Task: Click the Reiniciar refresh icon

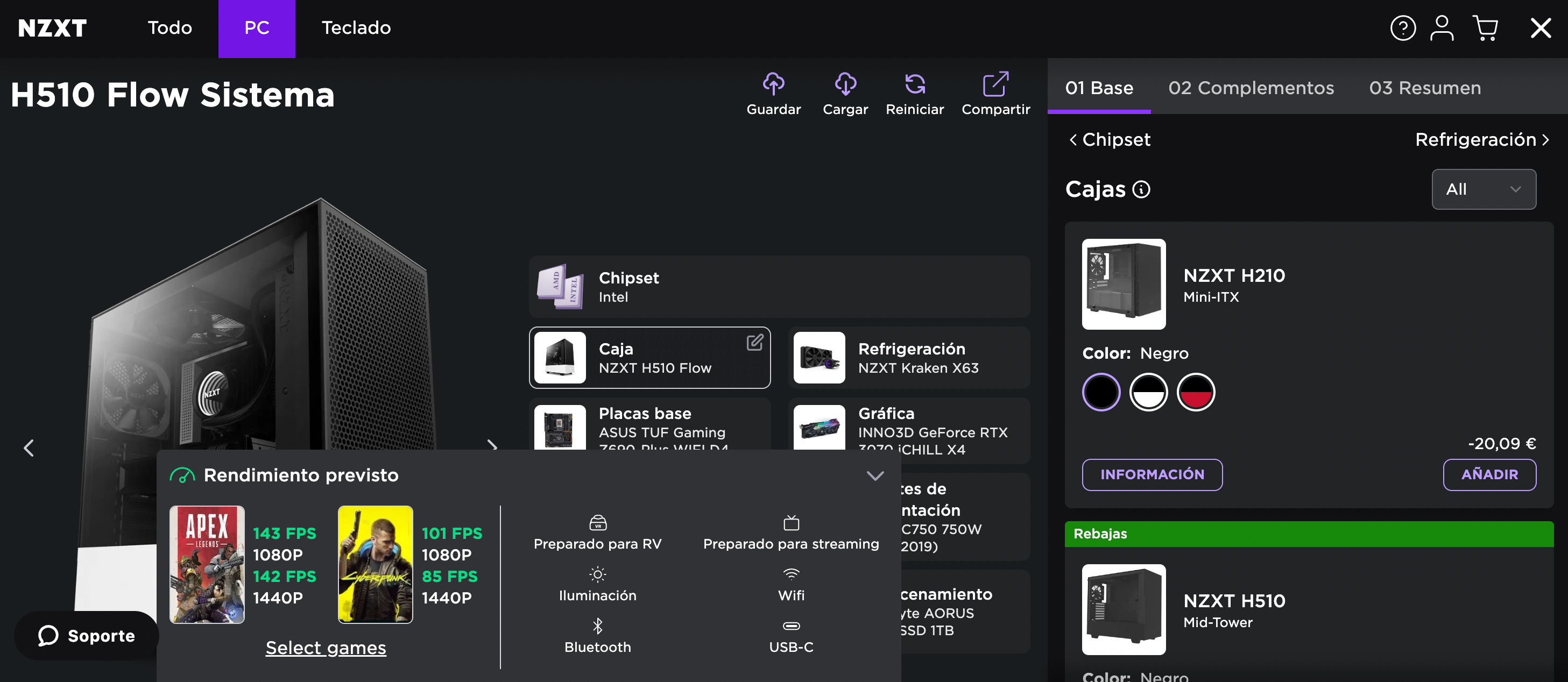Action: click(915, 84)
